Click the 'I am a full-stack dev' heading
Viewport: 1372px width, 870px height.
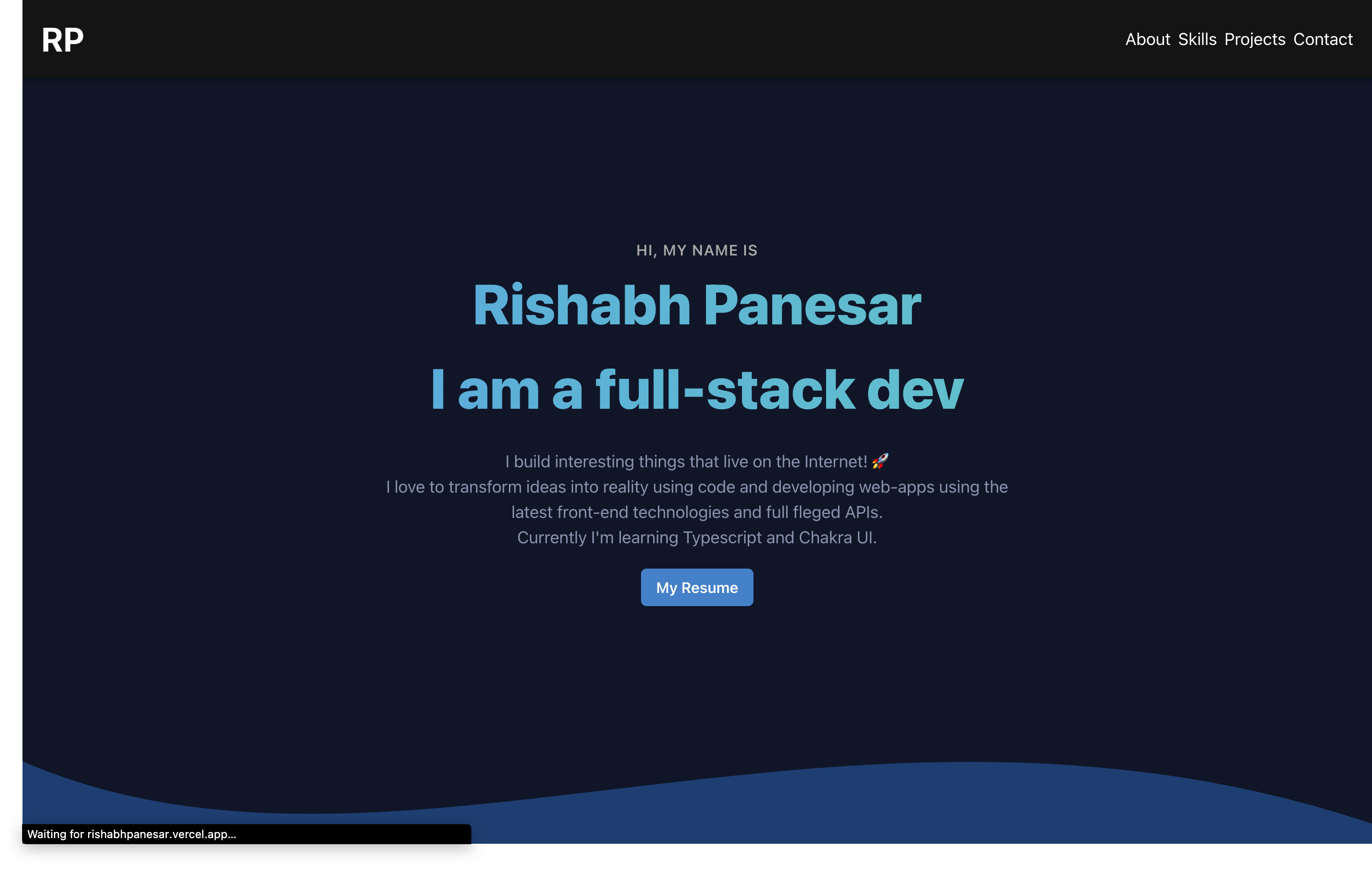[x=696, y=390]
